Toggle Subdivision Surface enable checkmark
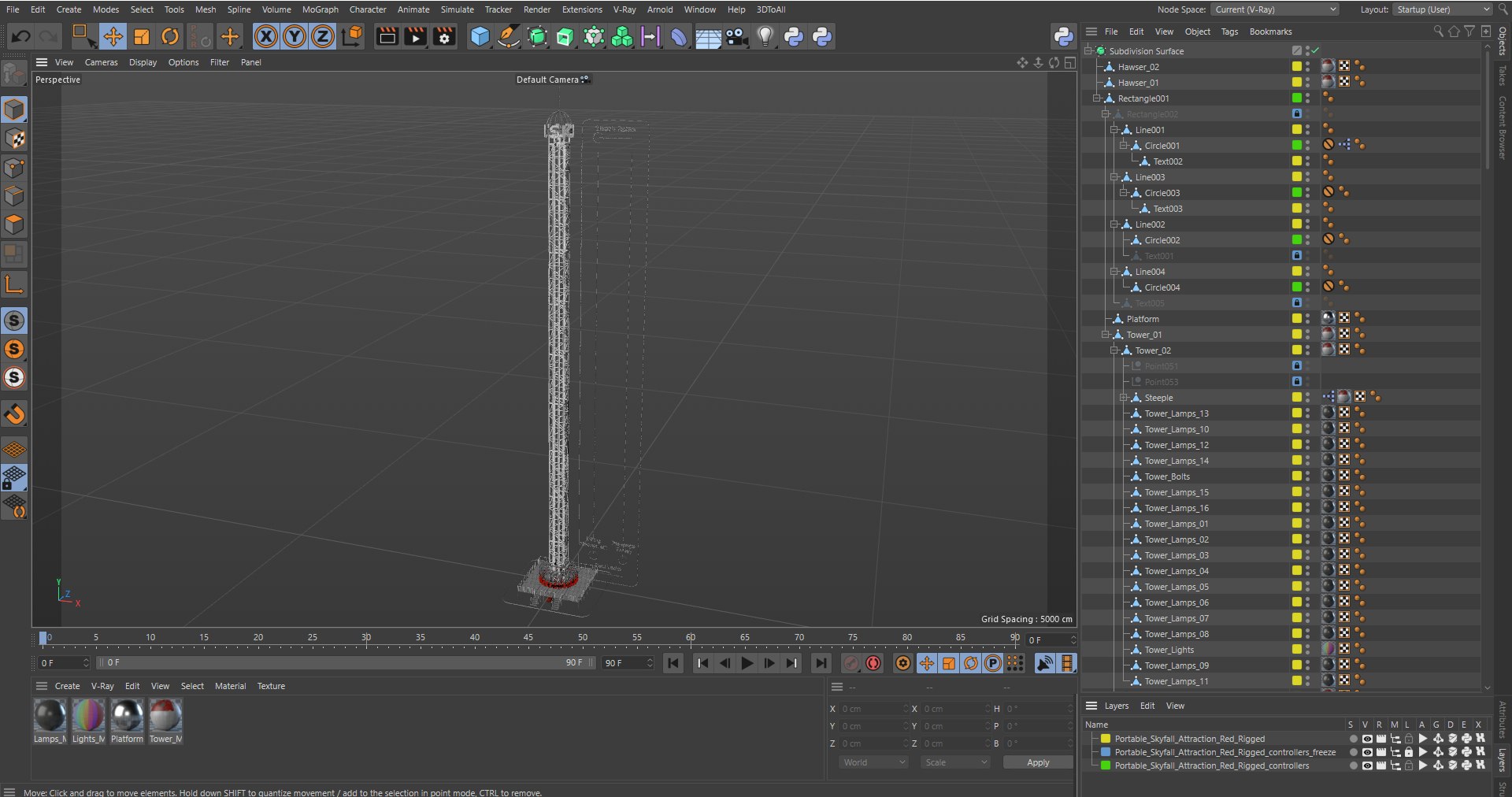Viewport: 1512px width, 797px height. pyautogui.click(x=1315, y=50)
